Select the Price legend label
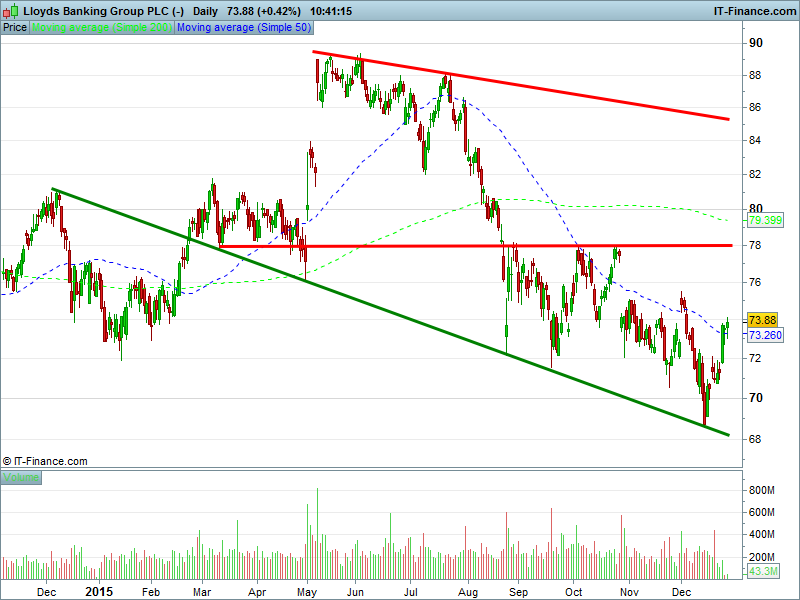This screenshot has height=600, width=800. [x=15, y=28]
